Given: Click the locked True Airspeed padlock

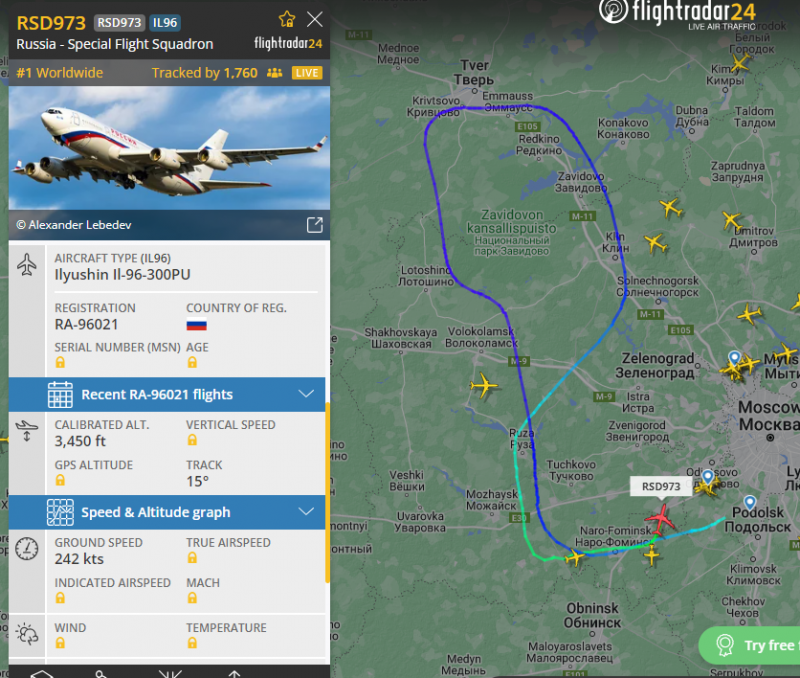Looking at the screenshot, I should [192, 558].
